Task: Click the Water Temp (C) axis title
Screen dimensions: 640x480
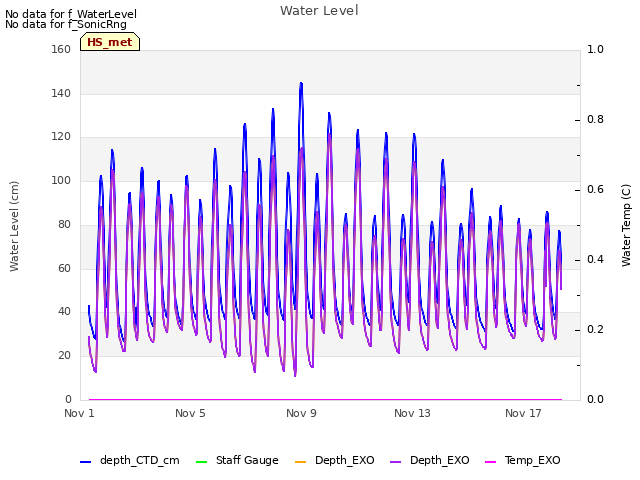Action: (626, 225)
